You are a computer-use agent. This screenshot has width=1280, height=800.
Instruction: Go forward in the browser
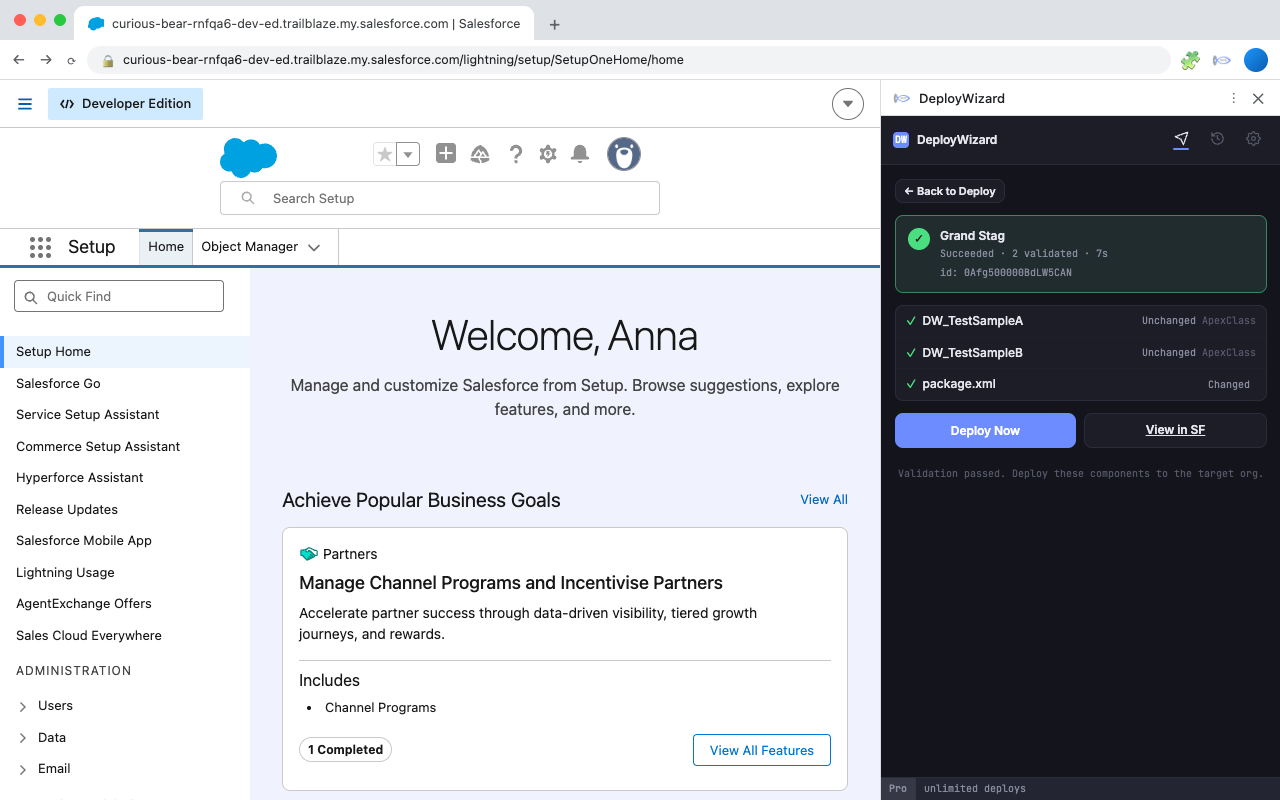tap(45, 60)
